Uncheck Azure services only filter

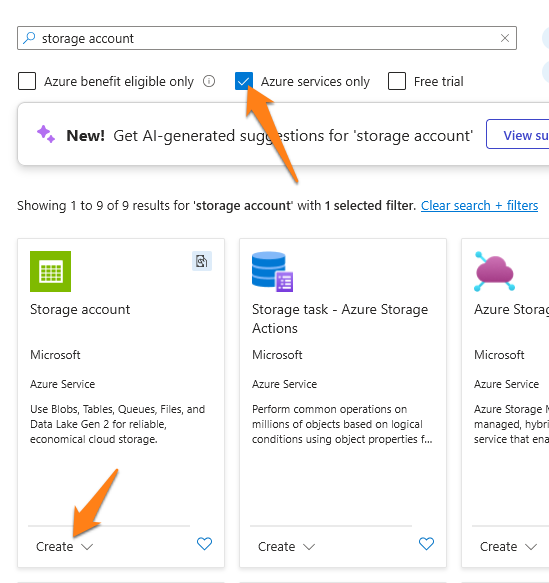click(244, 81)
